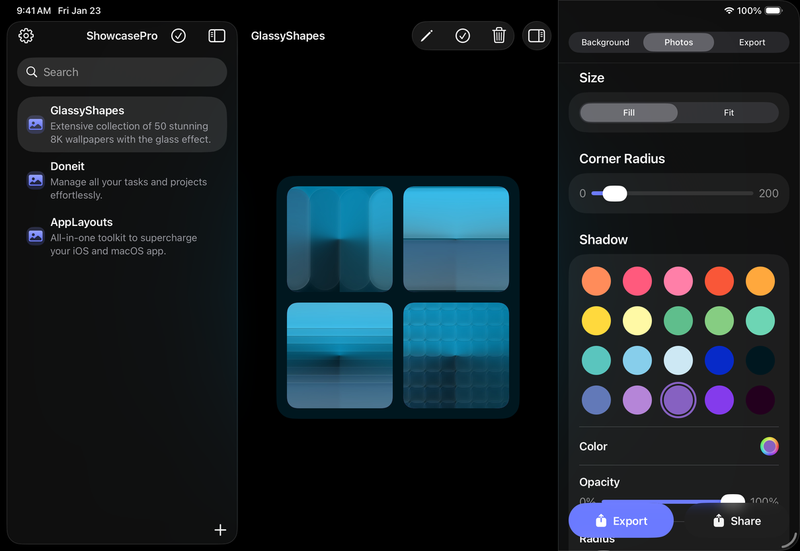Delete using the trash icon
The height and width of the screenshot is (551, 800).
(x=499, y=36)
